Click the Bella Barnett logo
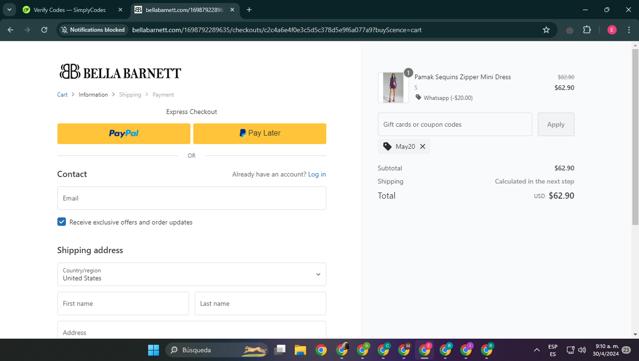 point(120,72)
